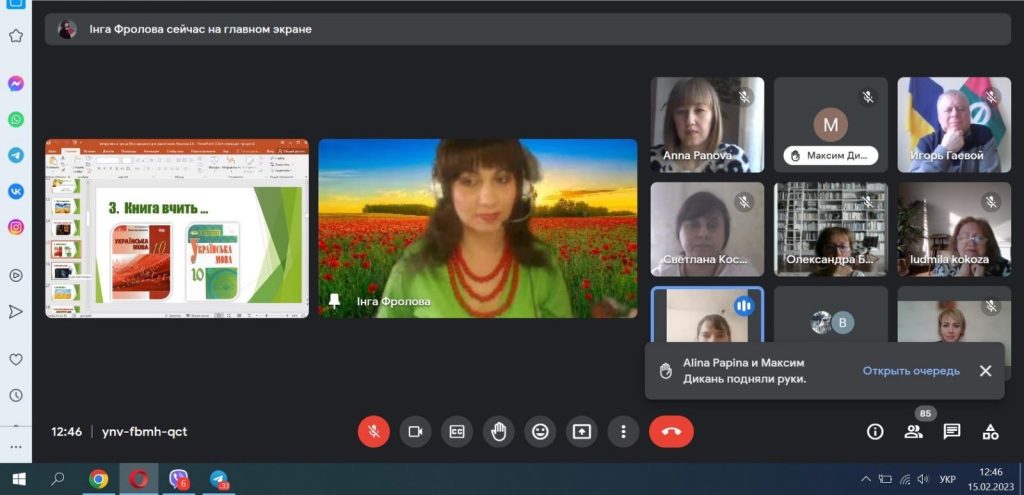Open the three-dot more options menu
This screenshot has height=495, width=1024.
[623, 431]
